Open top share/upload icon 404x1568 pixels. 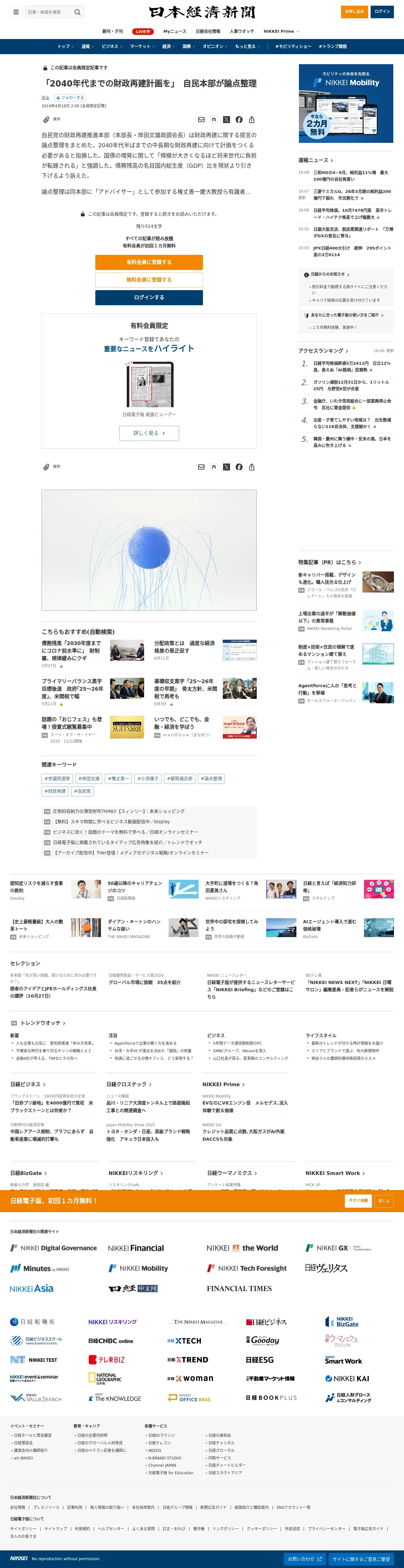[x=251, y=120]
